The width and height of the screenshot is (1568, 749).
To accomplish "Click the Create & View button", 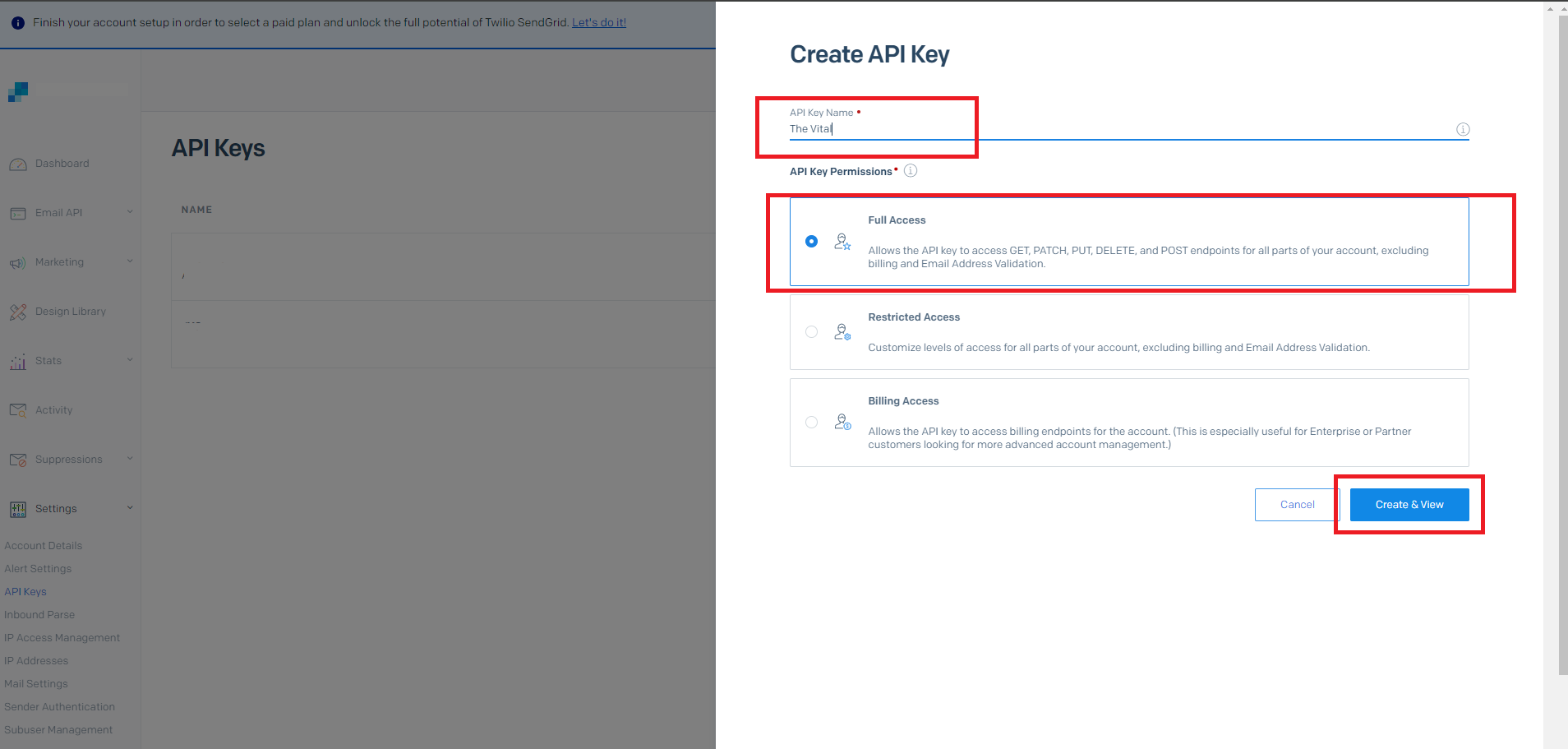I will click(x=1409, y=505).
